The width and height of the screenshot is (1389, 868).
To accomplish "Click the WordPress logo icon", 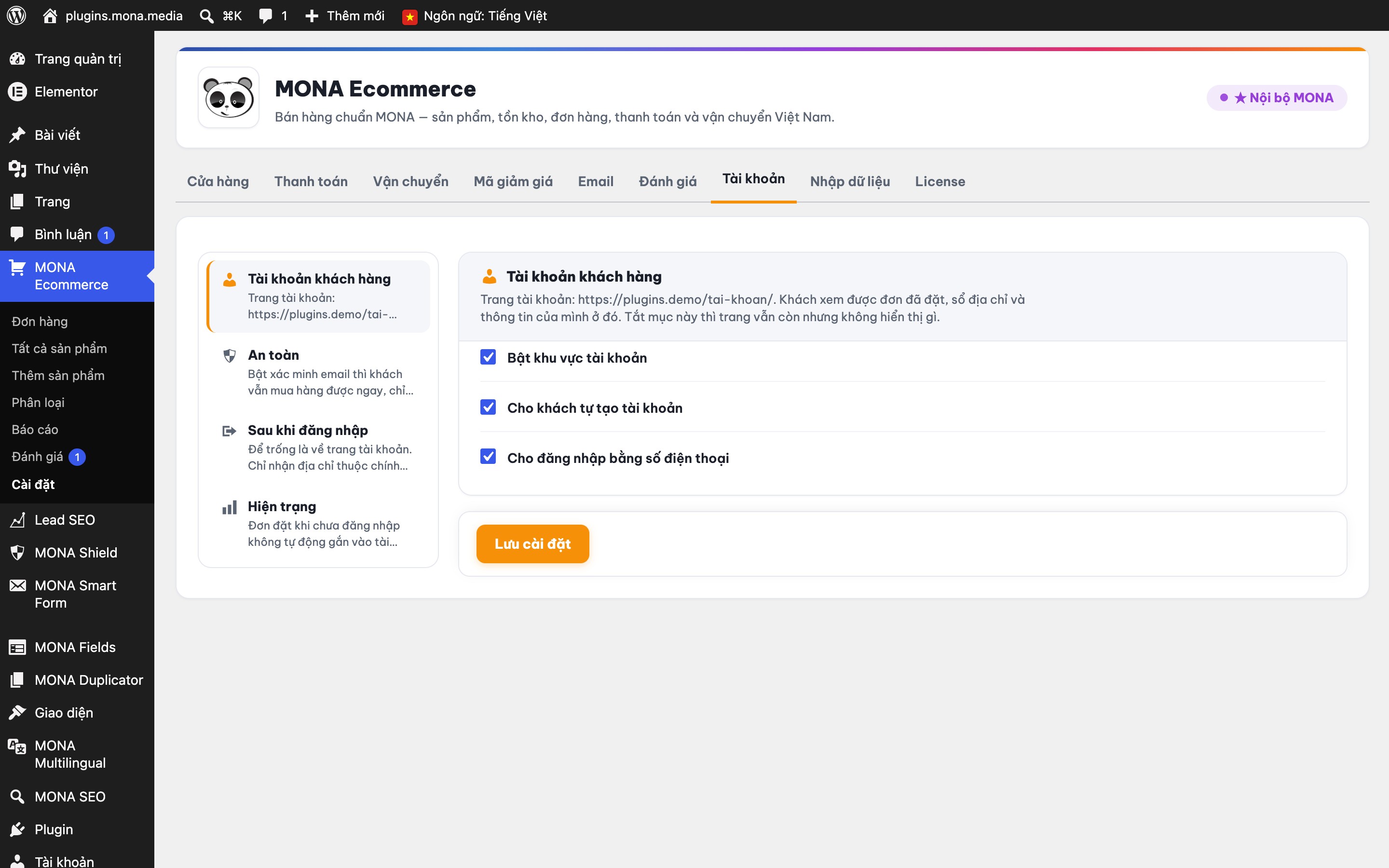I will click(17, 15).
